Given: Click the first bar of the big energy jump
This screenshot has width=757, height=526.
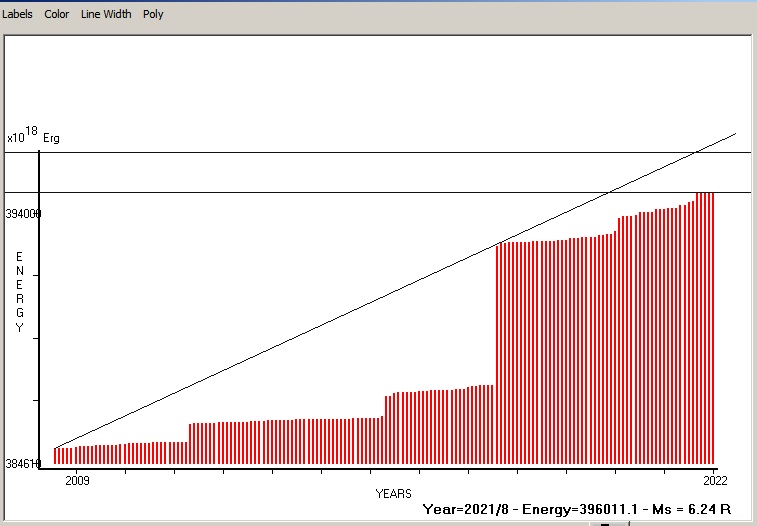Looking at the screenshot, I should [x=498, y=354].
